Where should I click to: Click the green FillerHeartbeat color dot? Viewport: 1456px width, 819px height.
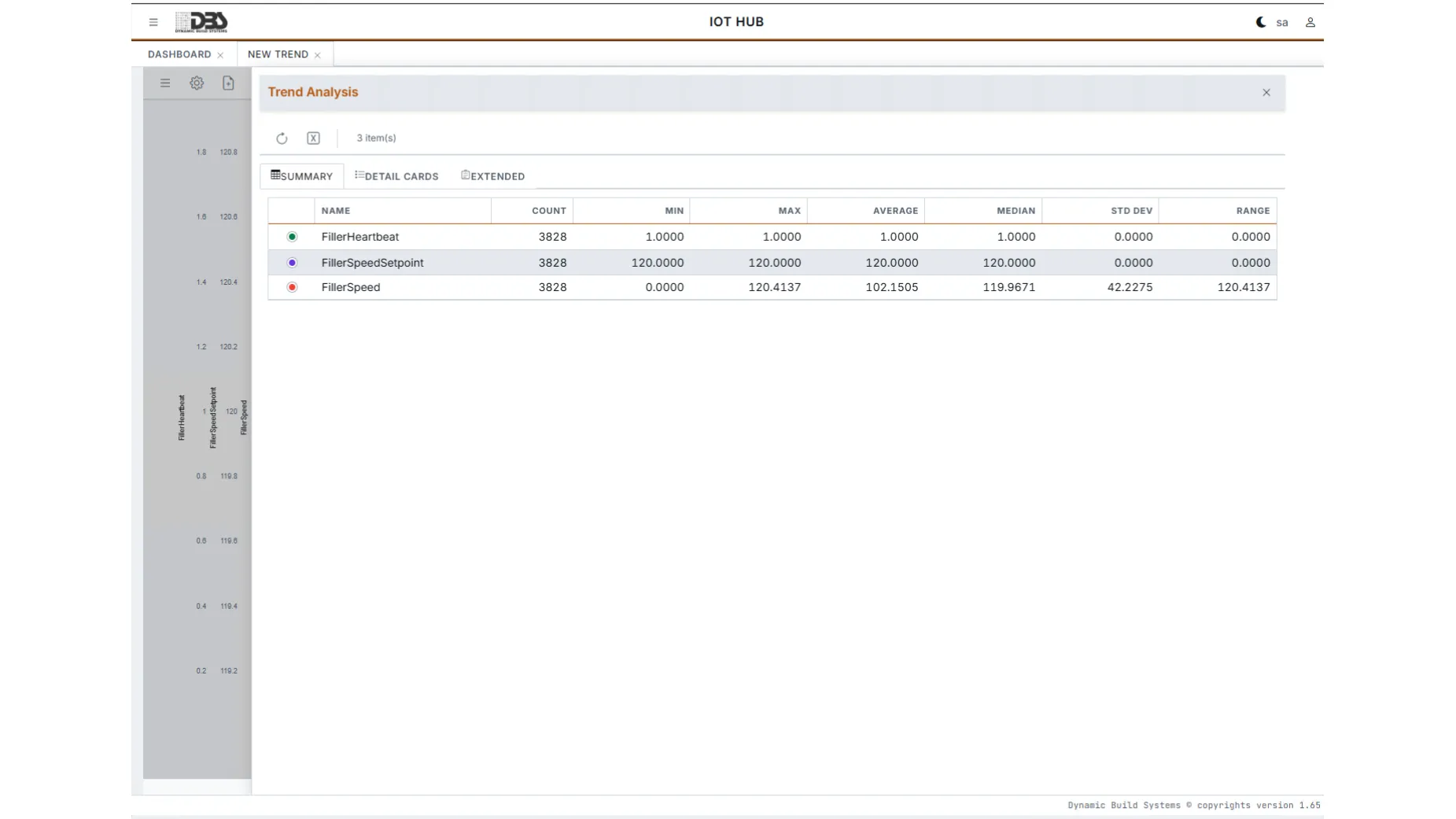[x=292, y=237]
